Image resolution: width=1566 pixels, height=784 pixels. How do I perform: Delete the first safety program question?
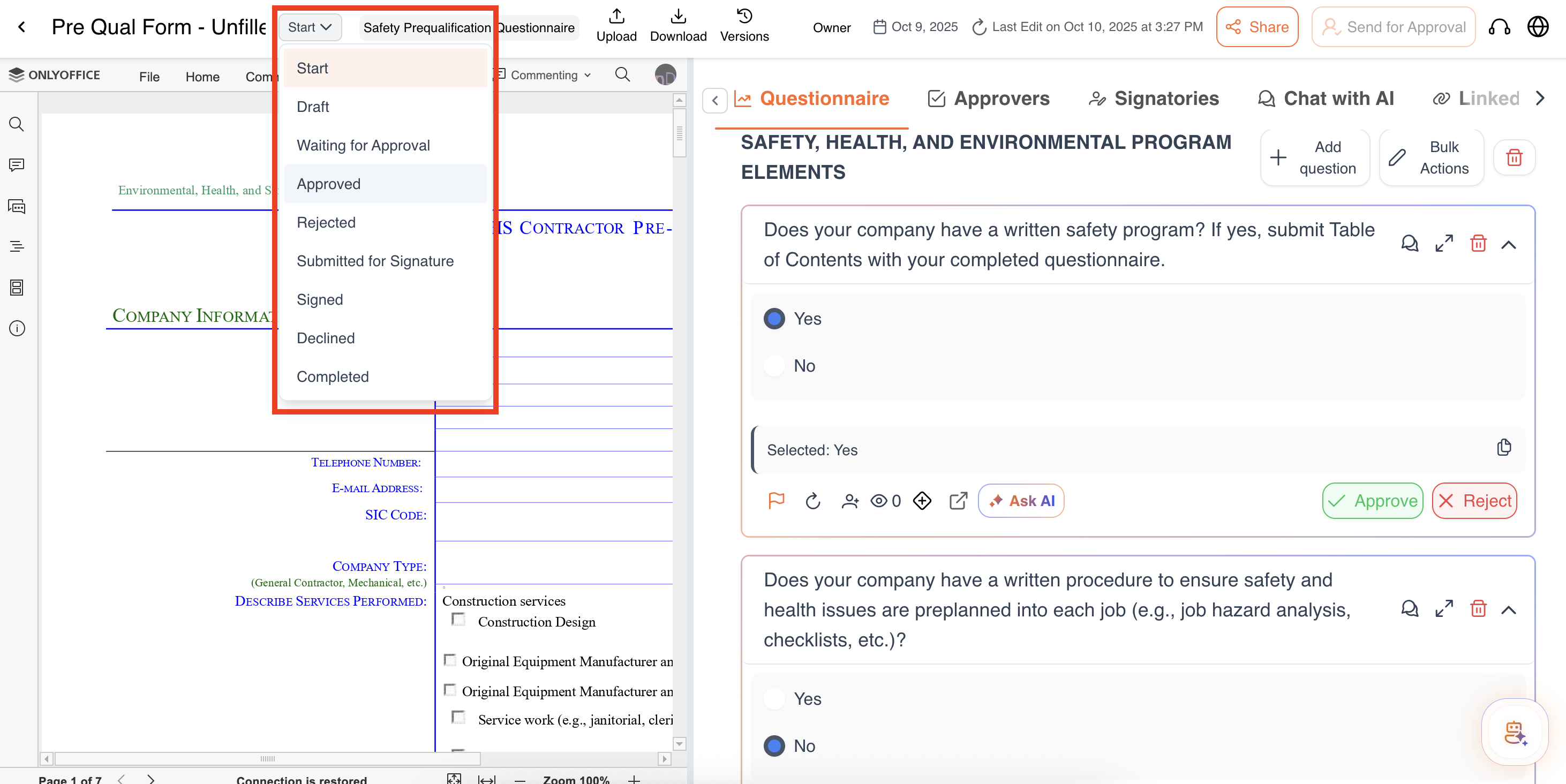[x=1478, y=244]
